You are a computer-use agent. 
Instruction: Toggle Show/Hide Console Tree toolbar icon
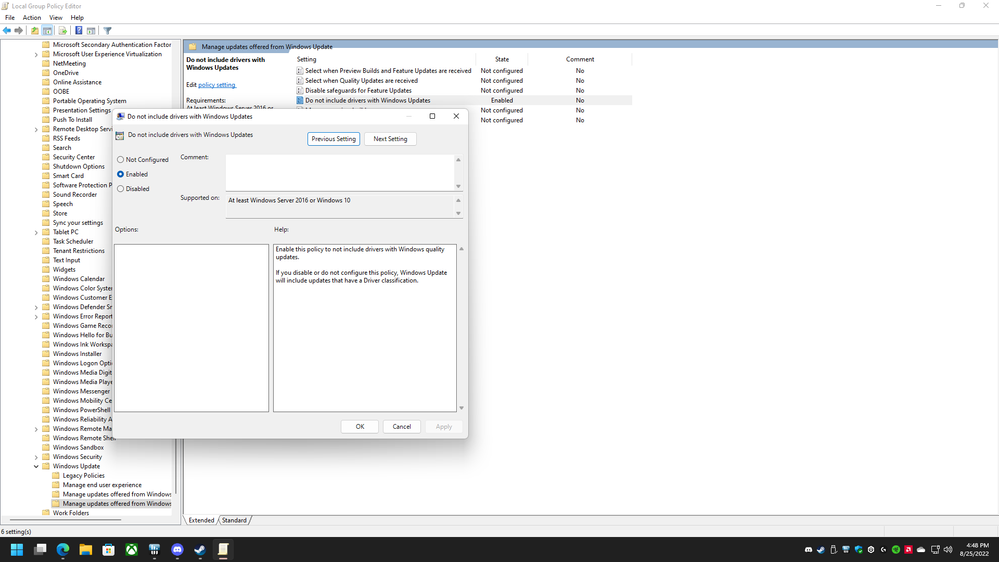pos(47,31)
